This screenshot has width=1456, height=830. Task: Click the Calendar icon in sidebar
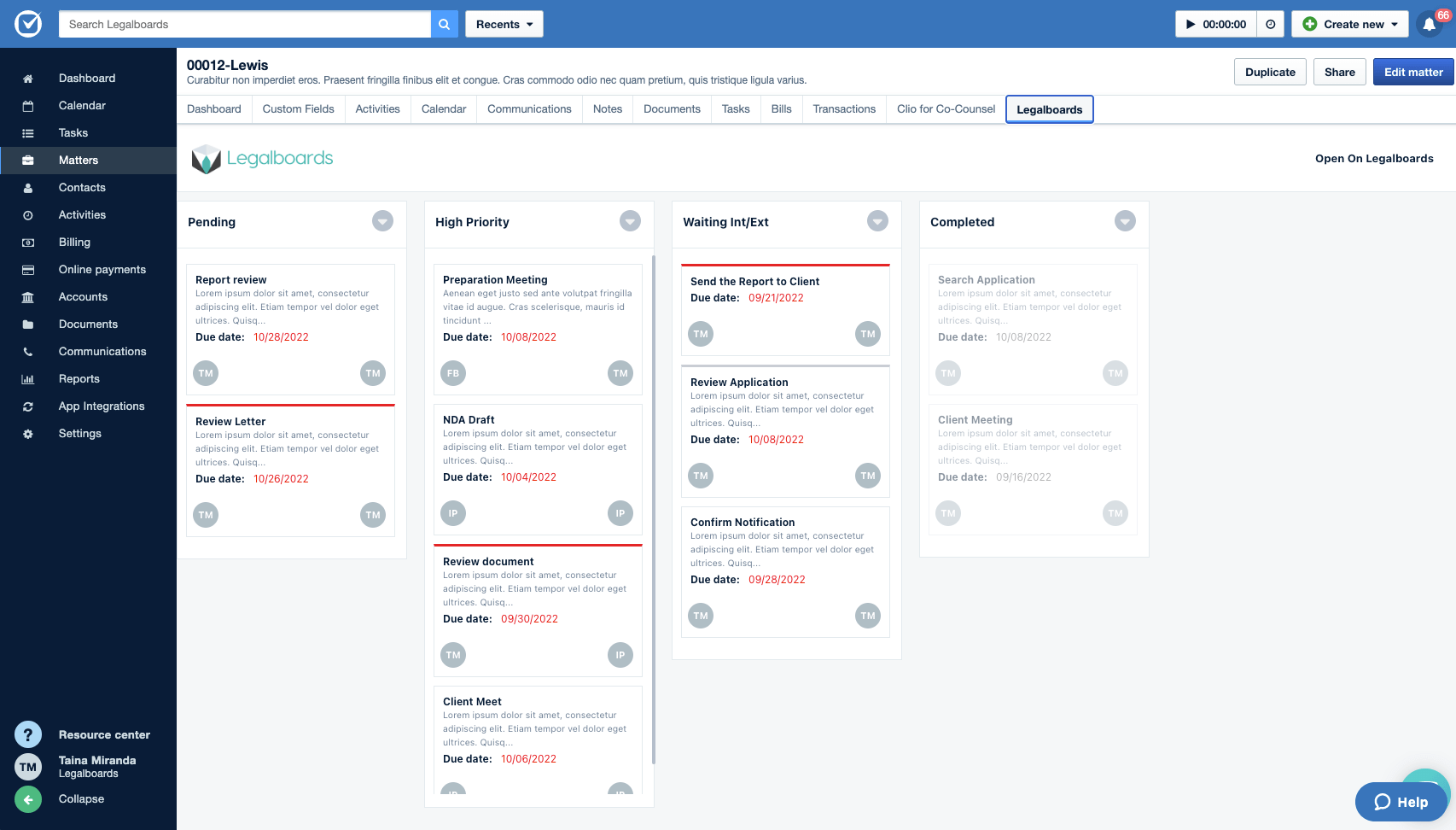[28, 106]
